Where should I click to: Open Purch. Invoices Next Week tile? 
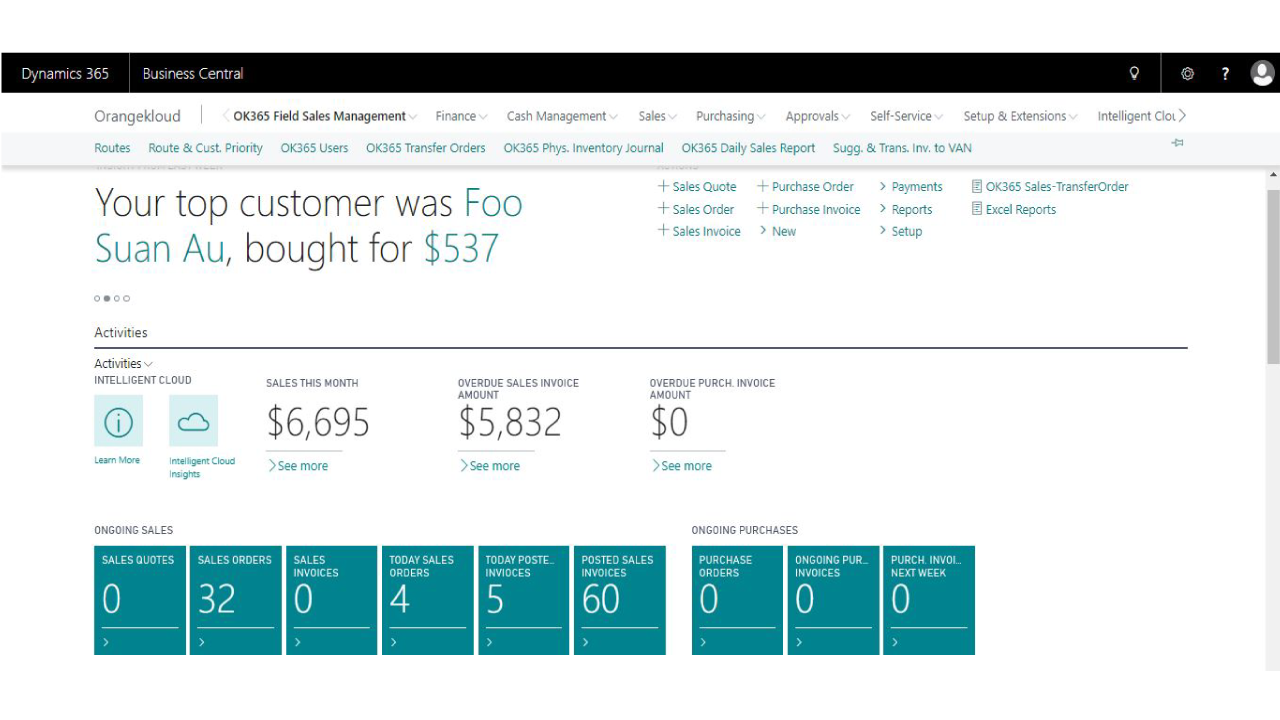(929, 600)
